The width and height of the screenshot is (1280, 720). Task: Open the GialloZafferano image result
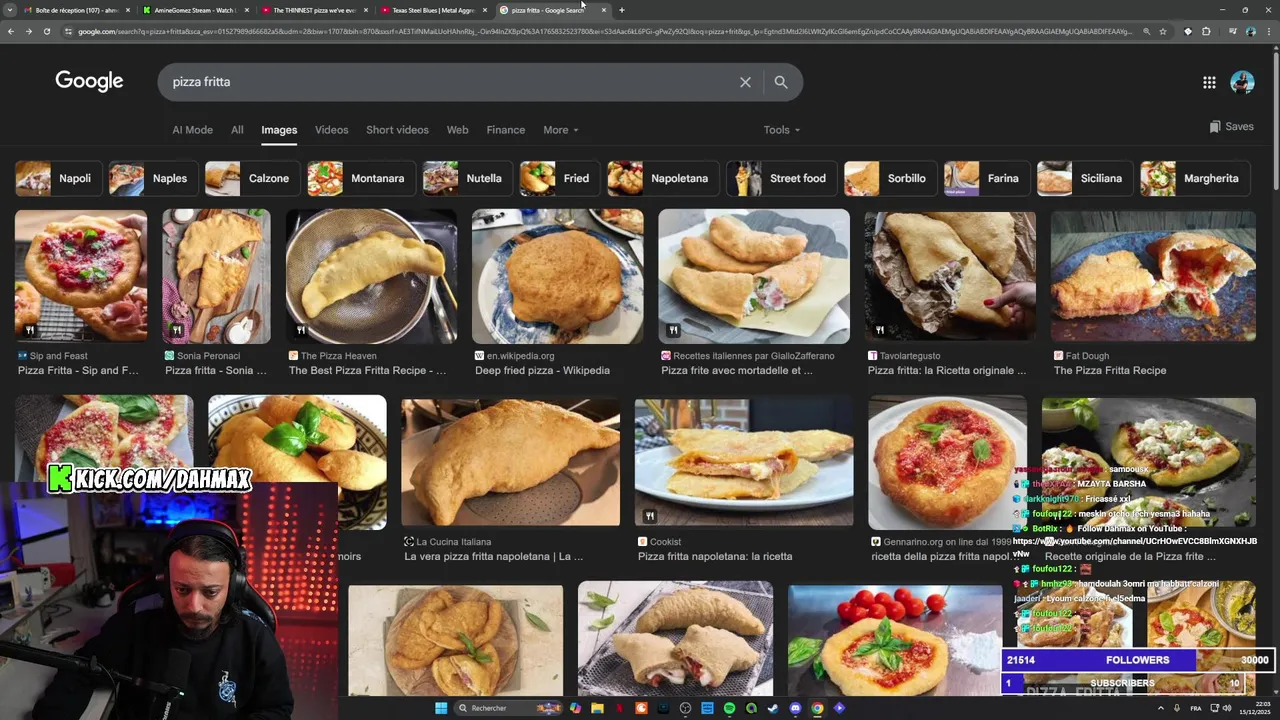[754, 276]
